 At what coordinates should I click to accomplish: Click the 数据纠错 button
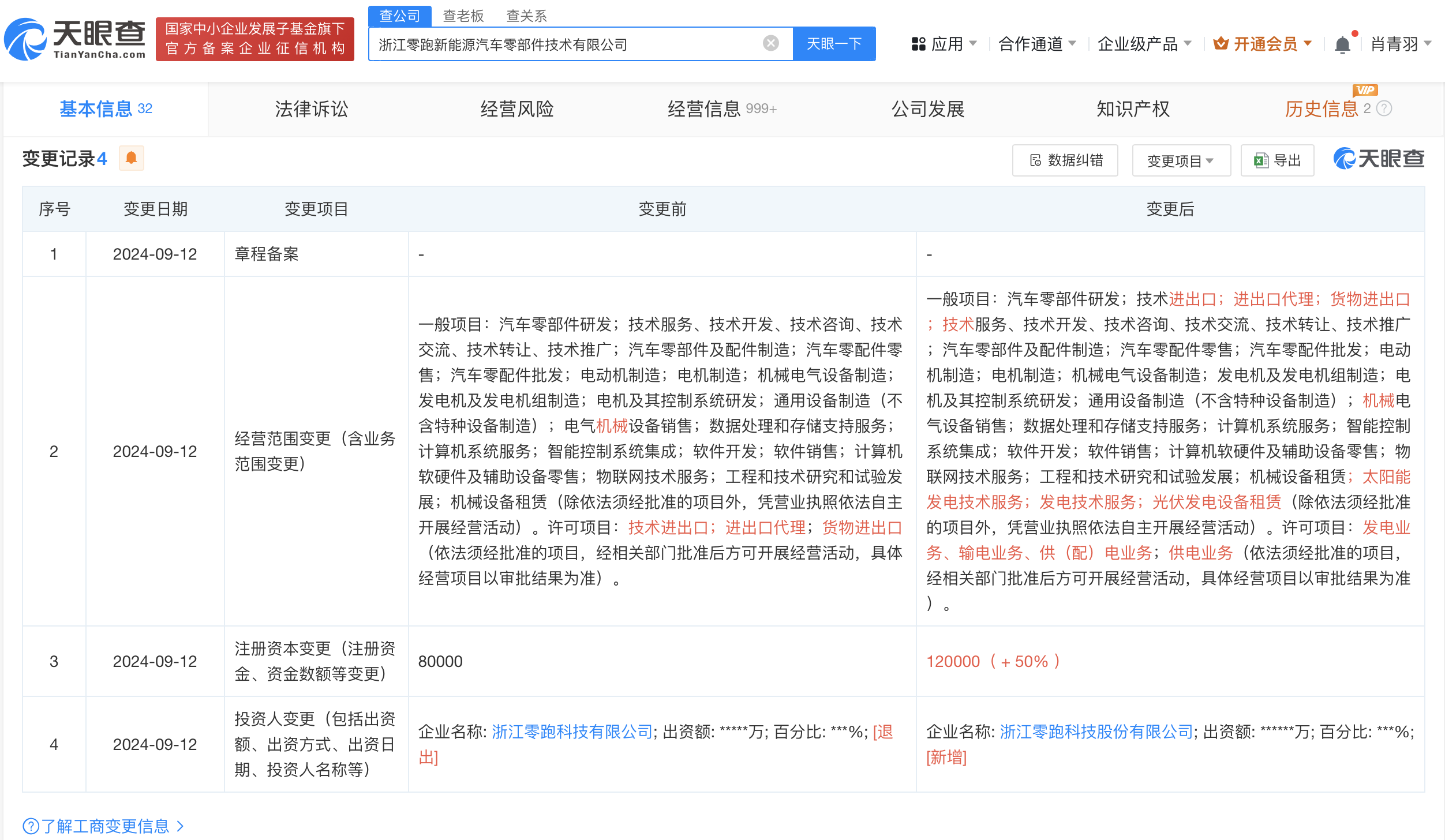coord(1065,160)
